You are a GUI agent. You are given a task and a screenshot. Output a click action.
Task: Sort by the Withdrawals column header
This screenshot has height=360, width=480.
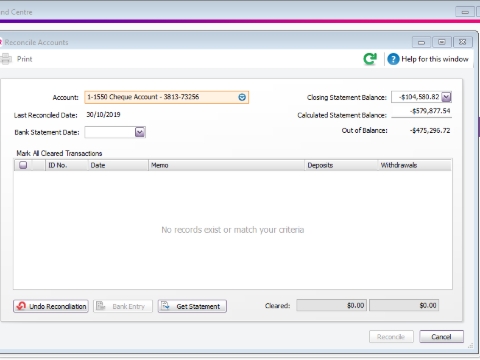[x=415, y=165]
